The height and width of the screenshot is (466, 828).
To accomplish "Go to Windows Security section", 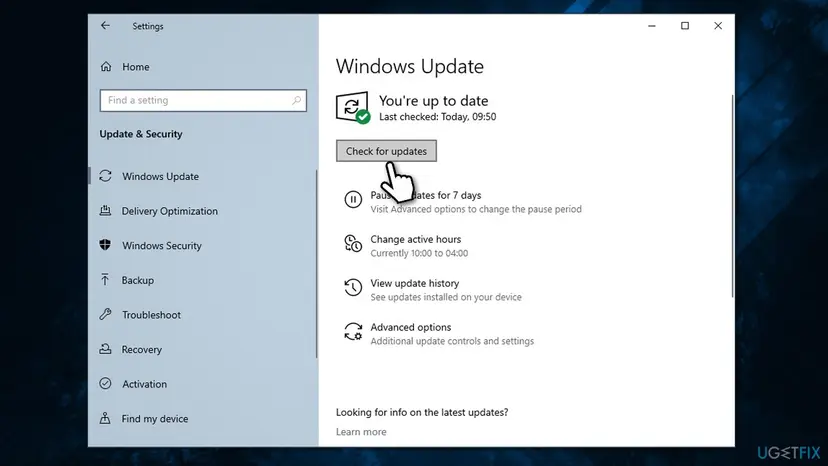I will 162,246.
